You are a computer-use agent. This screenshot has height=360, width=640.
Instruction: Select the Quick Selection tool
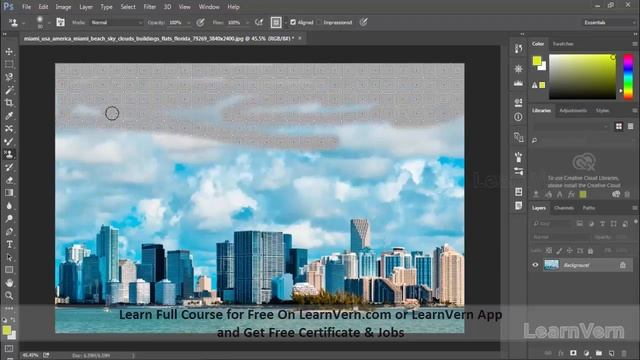pyautogui.click(x=9, y=77)
